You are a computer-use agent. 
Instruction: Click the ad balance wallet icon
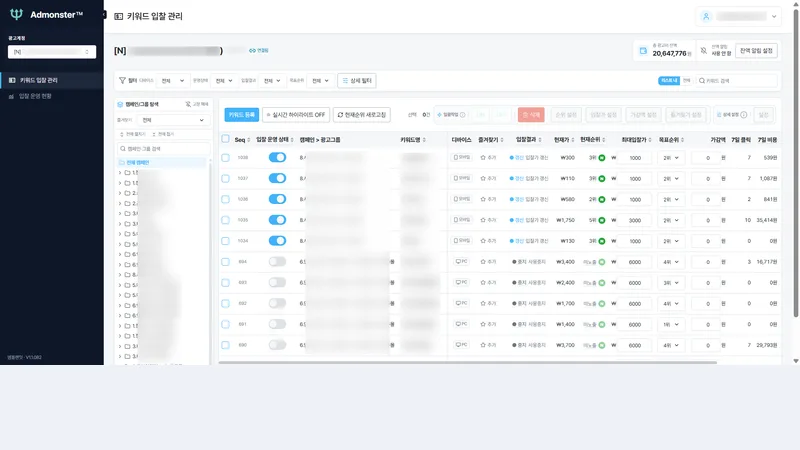(x=643, y=51)
